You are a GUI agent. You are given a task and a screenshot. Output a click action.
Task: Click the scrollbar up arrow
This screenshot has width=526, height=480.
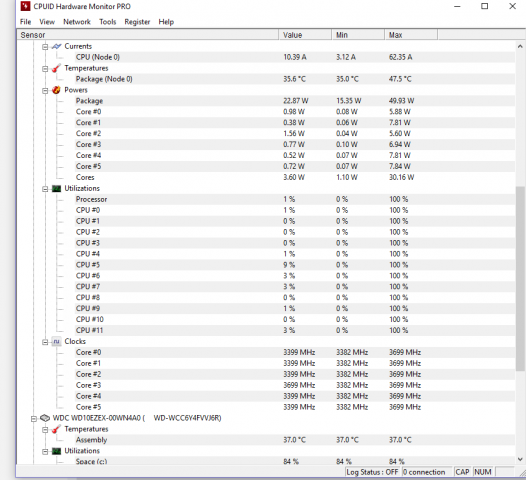pos(520,46)
